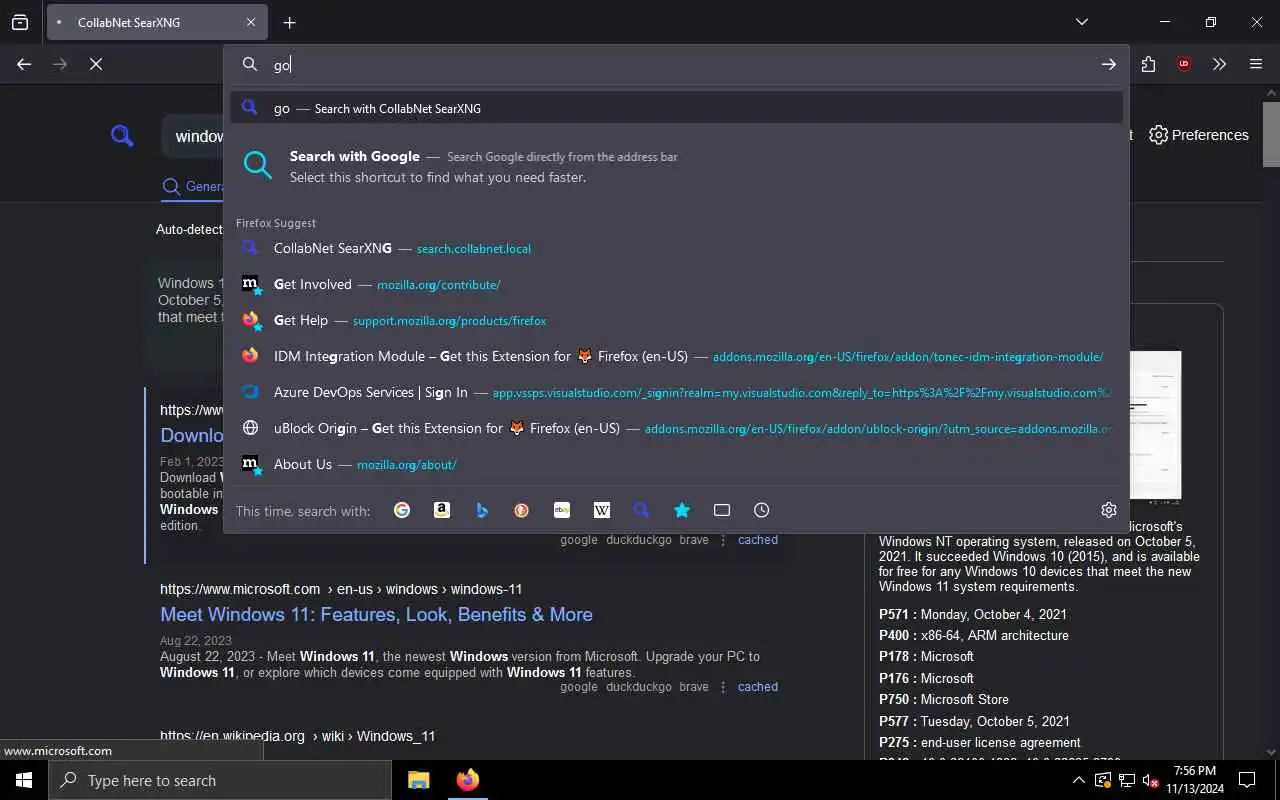
Task: Open the CollabNet SearXNG suggestion
Action: coord(677,248)
